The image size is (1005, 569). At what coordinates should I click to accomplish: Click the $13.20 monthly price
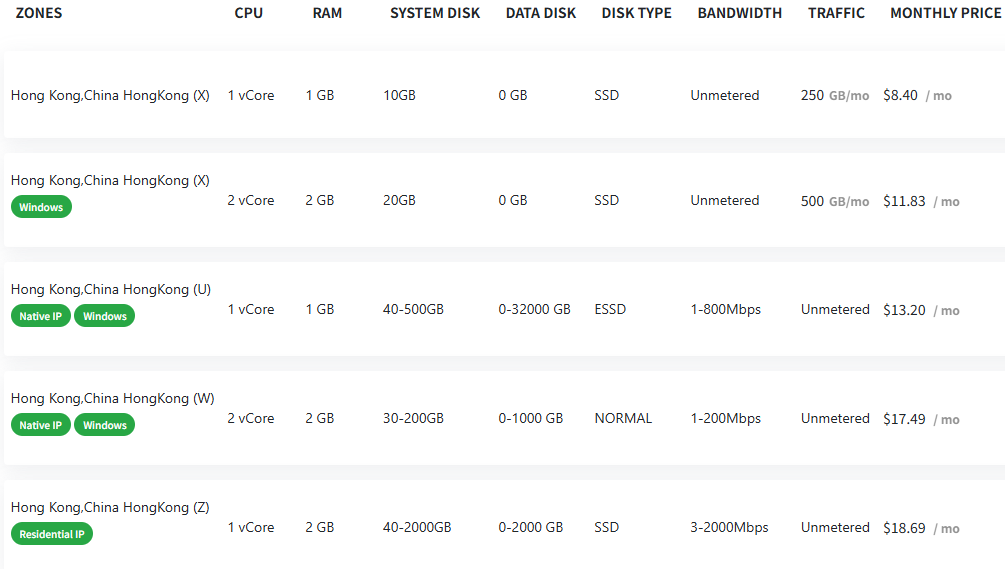pos(904,310)
